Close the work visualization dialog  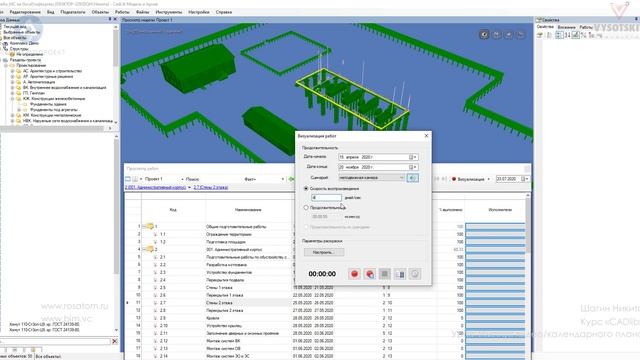point(426,136)
